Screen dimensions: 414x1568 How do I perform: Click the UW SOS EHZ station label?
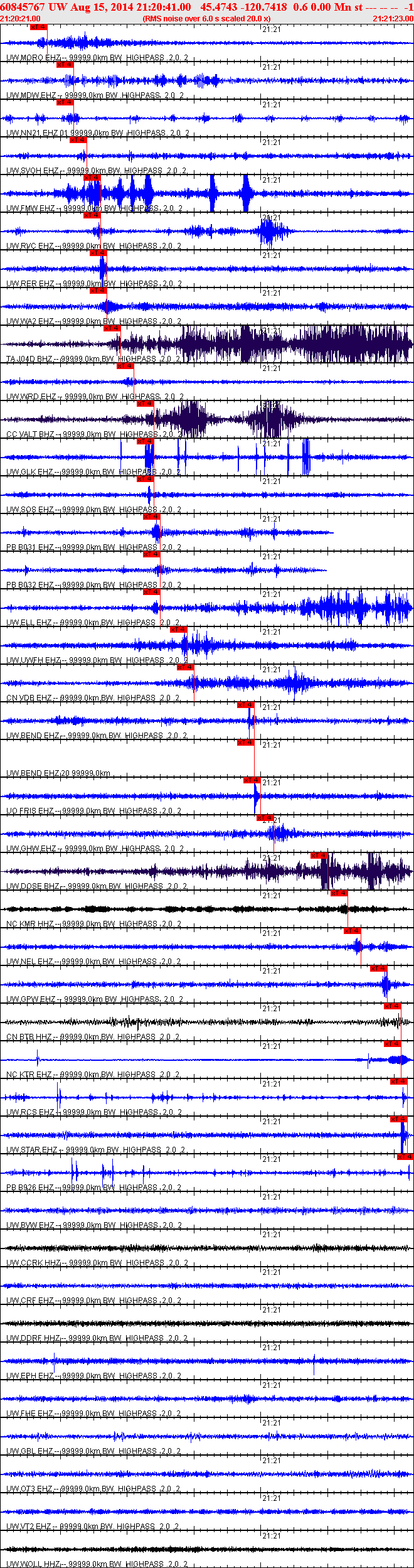pyautogui.click(x=94, y=510)
